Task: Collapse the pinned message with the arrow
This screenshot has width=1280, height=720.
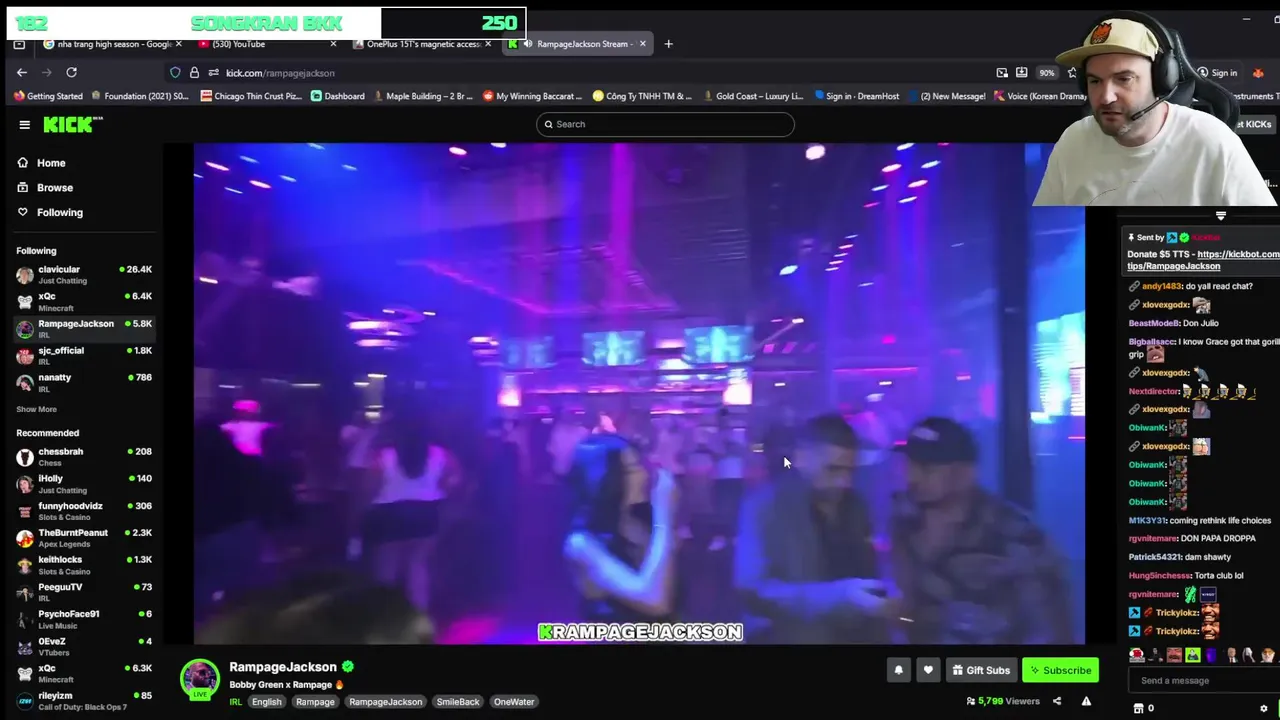Action: [x=1220, y=215]
